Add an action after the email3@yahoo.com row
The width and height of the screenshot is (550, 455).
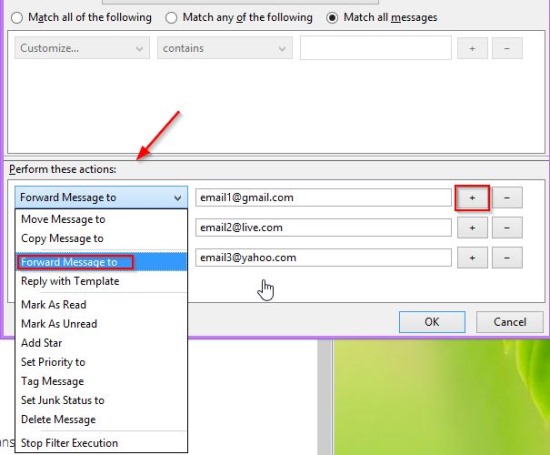tap(472, 258)
